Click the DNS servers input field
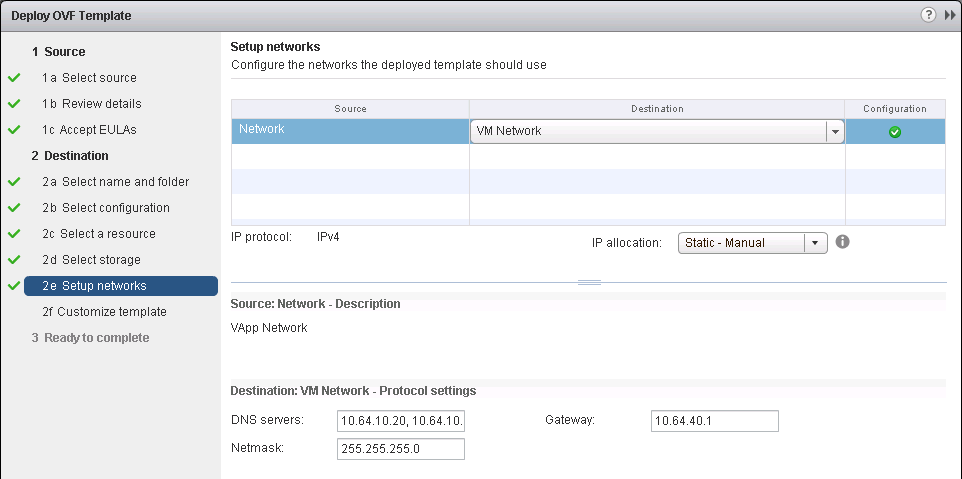 401,421
